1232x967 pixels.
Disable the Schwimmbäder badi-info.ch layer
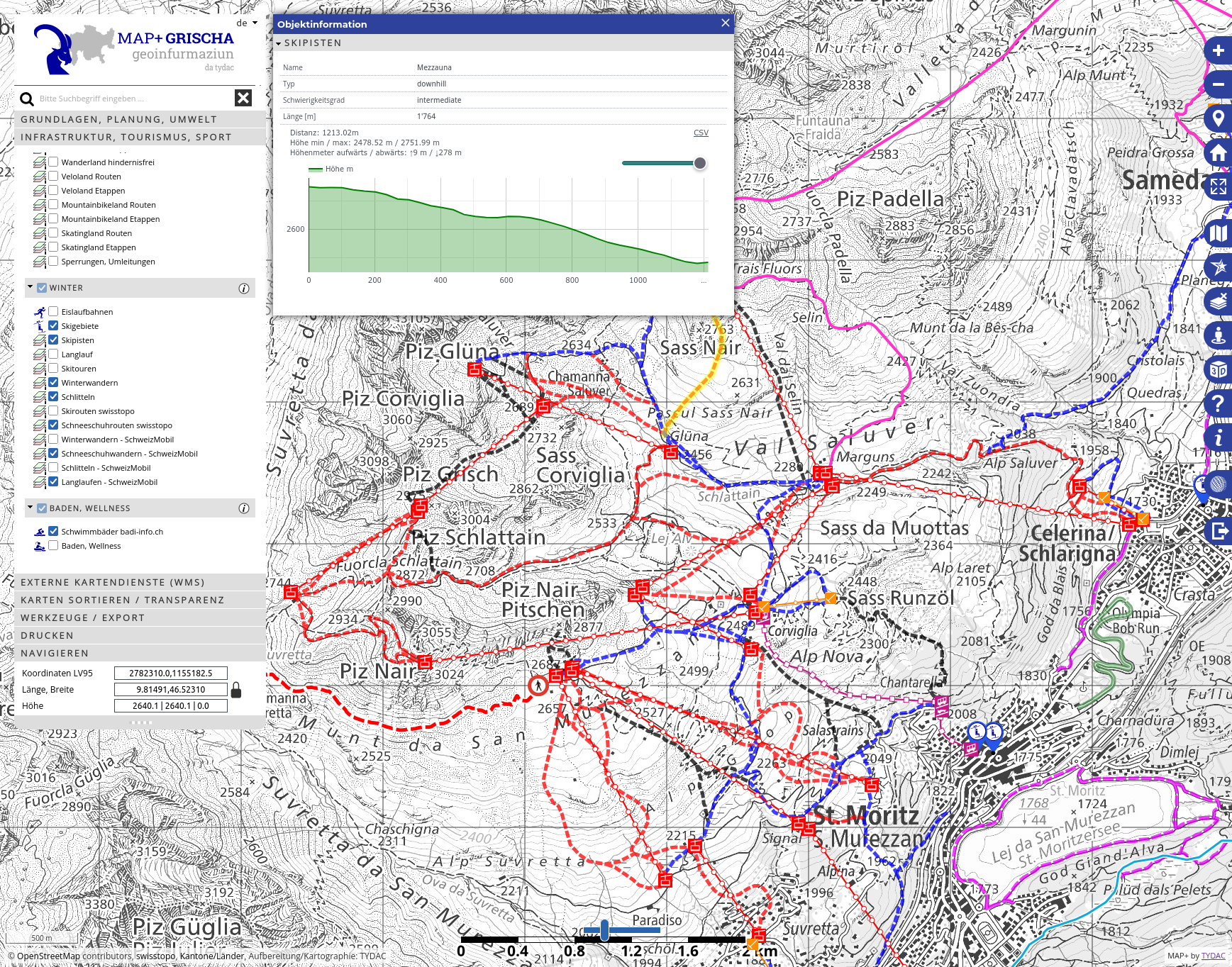pyautogui.click(x=53, y=532)
